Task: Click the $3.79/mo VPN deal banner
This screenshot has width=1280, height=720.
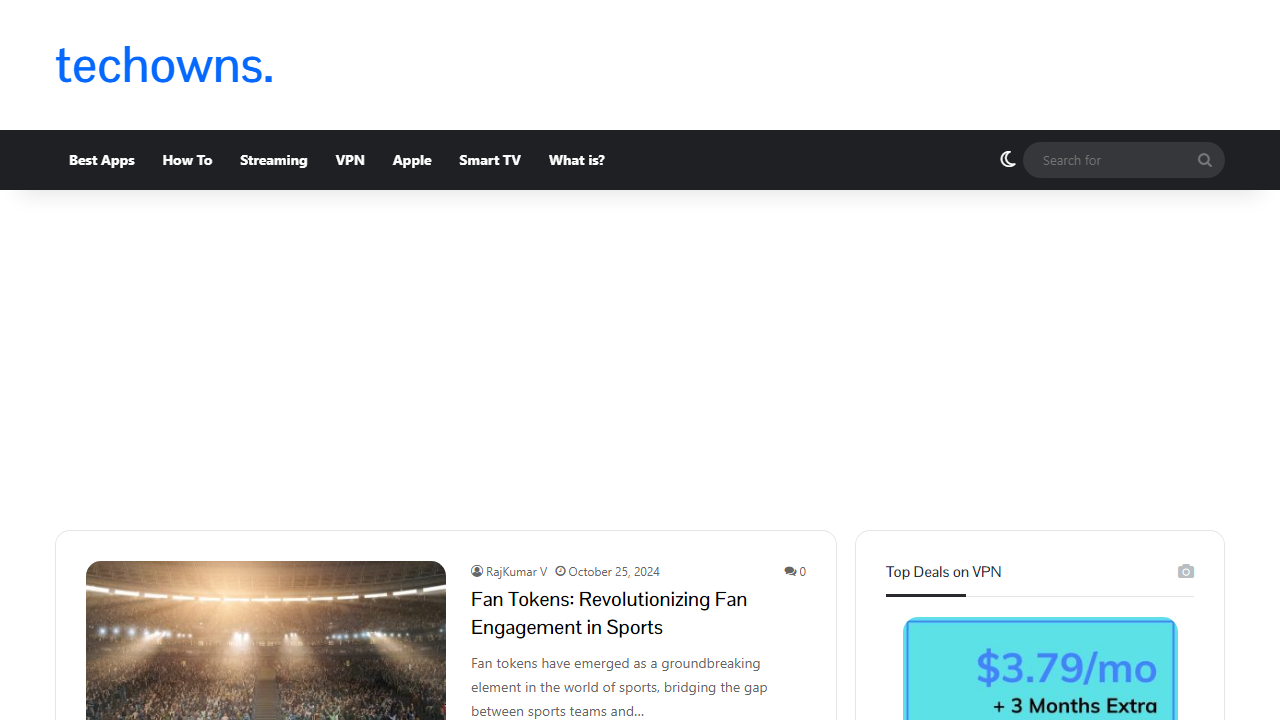Action: coord(1039,668)
